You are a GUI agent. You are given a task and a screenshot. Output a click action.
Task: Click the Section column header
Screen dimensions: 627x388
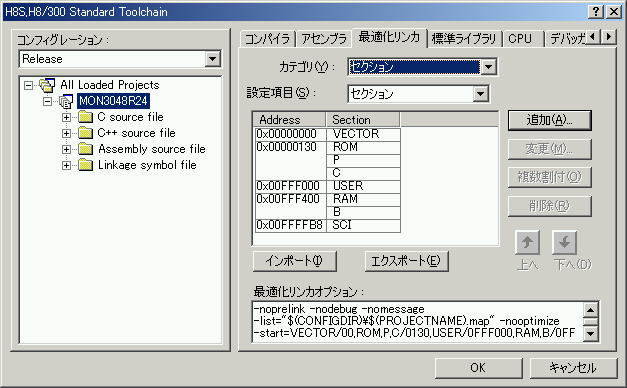(363, 120)
